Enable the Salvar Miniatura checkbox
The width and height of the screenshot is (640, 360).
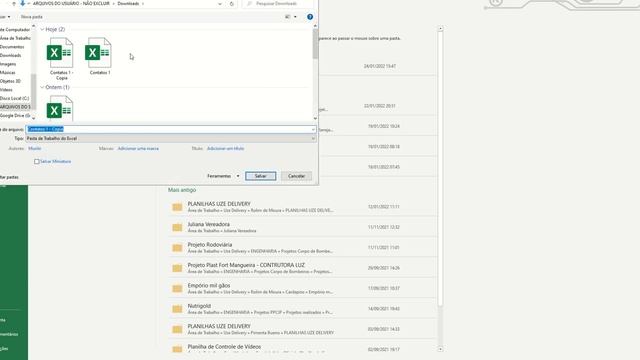point(37,162)
